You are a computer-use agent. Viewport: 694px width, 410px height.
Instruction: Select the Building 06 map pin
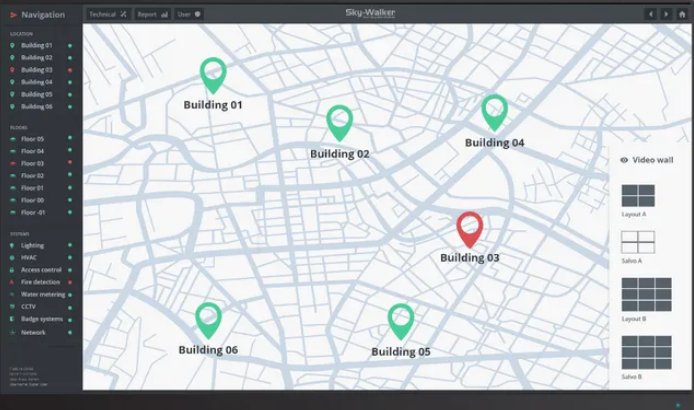pyautogui.click(x=208, y=321)
